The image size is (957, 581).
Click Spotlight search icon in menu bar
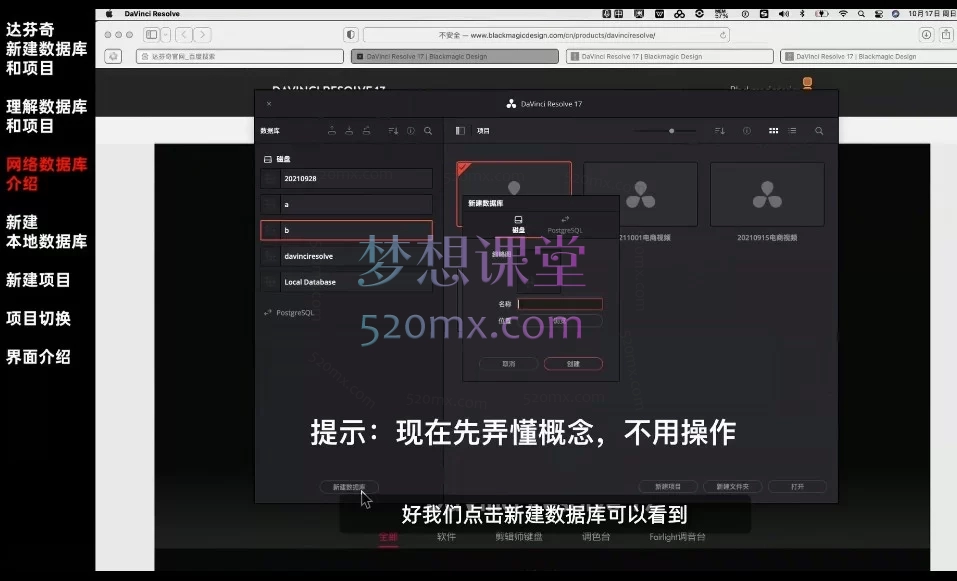click(861, 13)
